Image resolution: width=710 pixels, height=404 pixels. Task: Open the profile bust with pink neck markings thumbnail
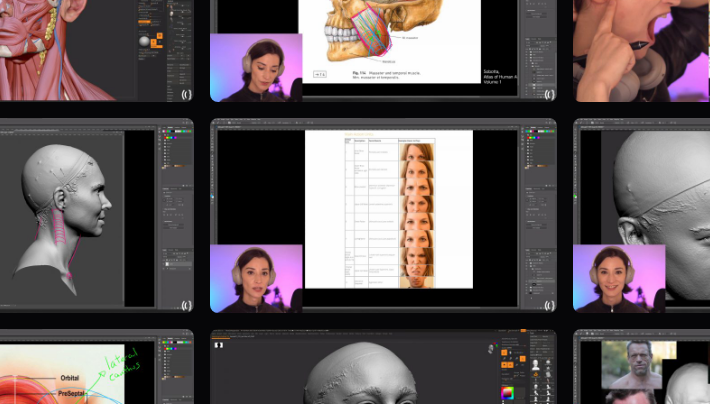click(97, 215)
